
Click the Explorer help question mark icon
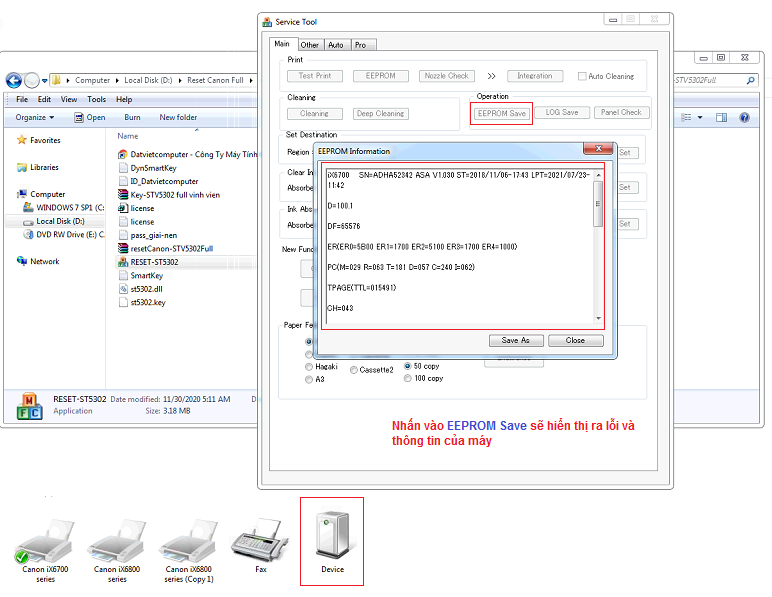pyautogui.click(x=744, y=117)
